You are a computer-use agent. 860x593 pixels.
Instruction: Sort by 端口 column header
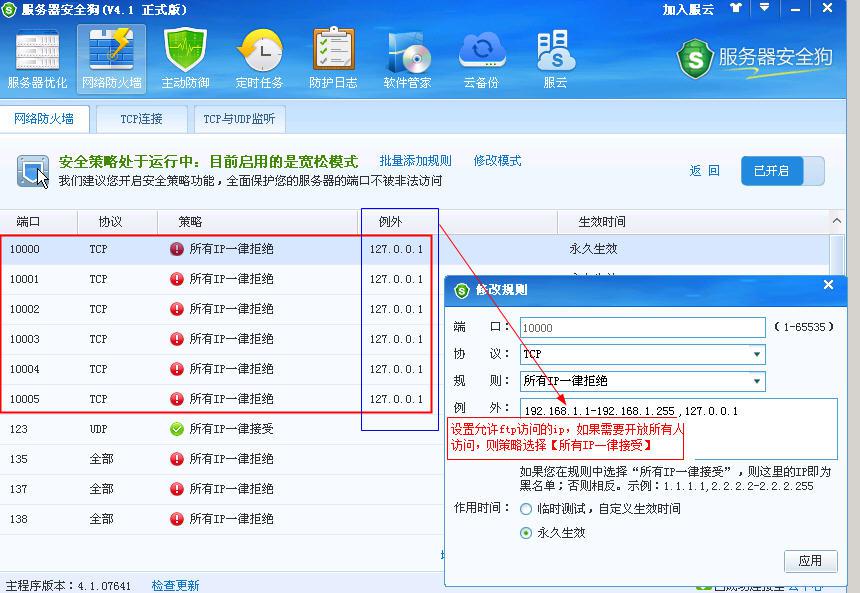tap(38, 222)
